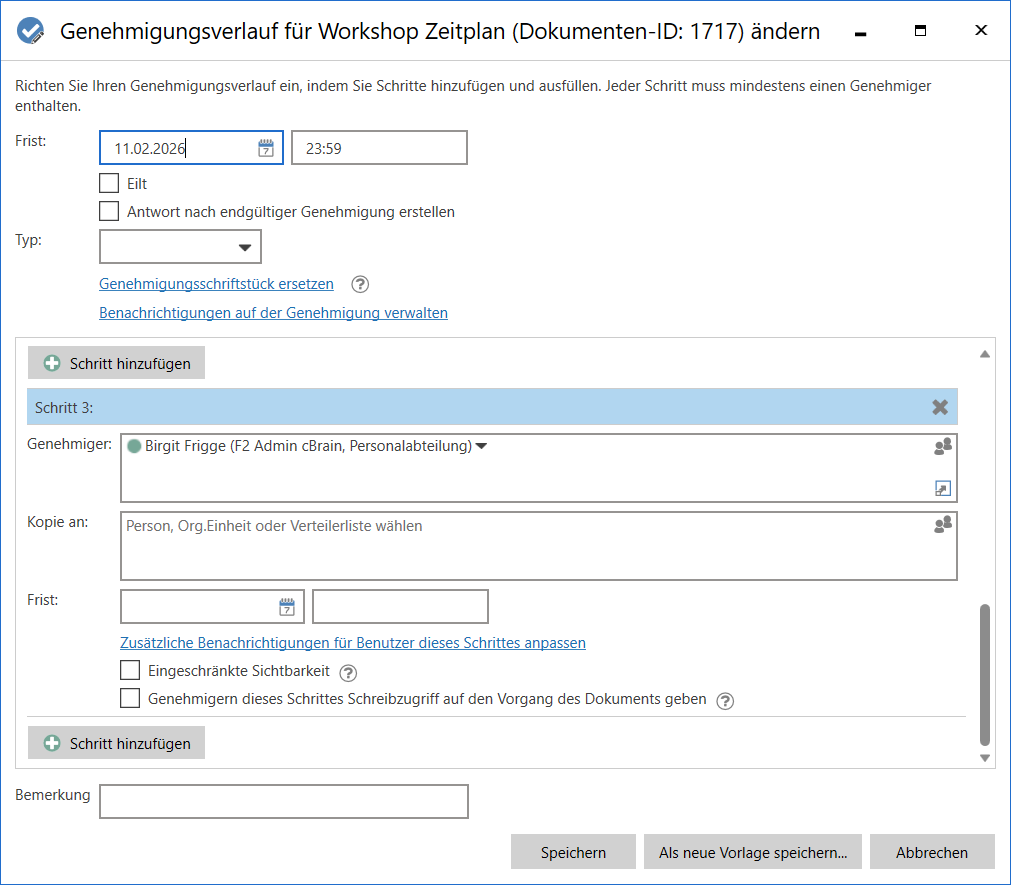Screen dimensions: 1011x885
Task: Click the Speichern button
Action: 573,852
